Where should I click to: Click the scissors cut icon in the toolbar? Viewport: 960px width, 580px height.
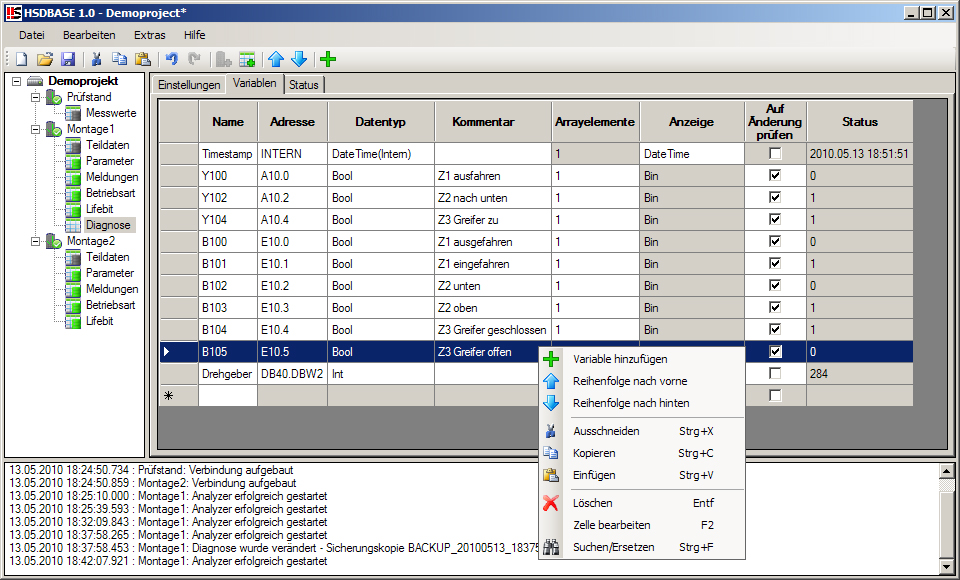click(97, 60)
